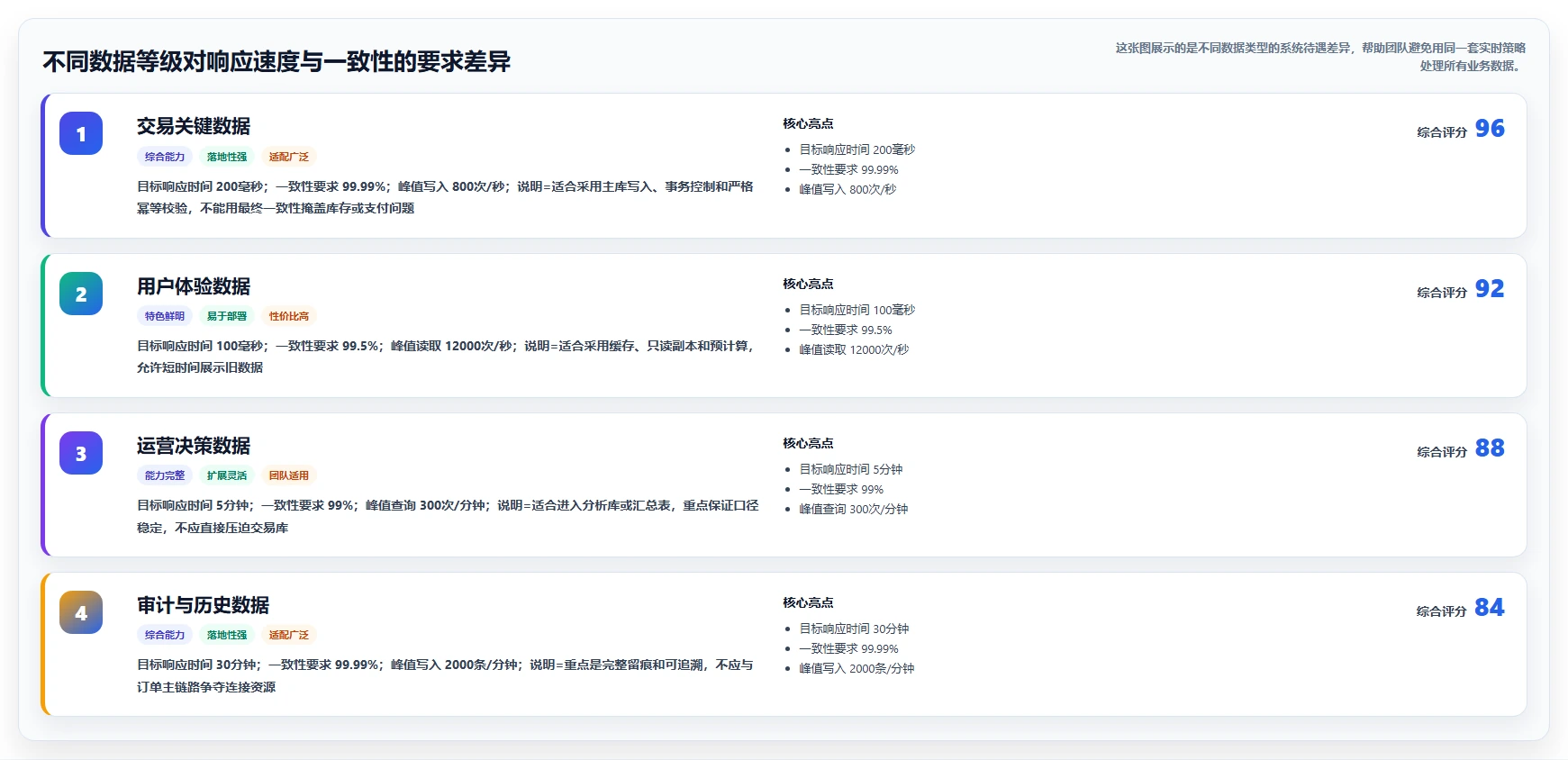Click the 能力完整 tag

click(x=165, y=475)
